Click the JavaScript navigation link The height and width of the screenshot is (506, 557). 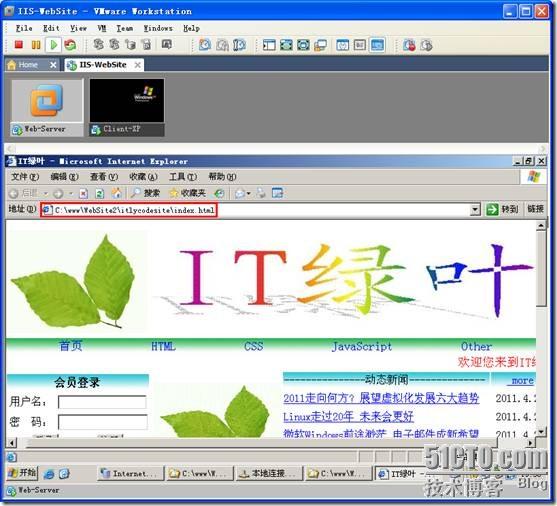362,346
